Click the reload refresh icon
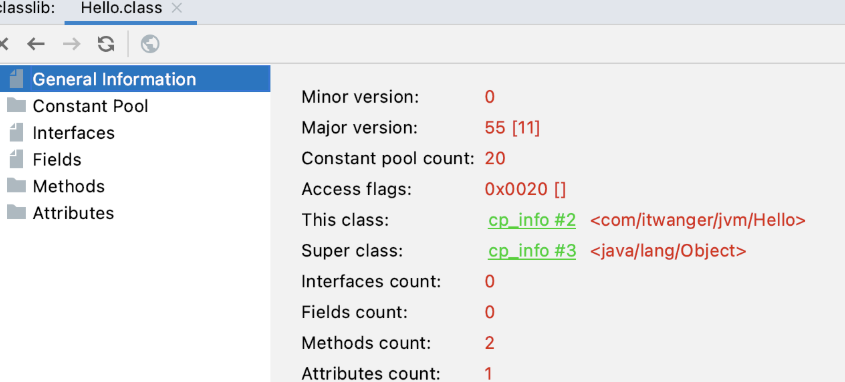Screen dimensions: 845x382 pos(106,44)
